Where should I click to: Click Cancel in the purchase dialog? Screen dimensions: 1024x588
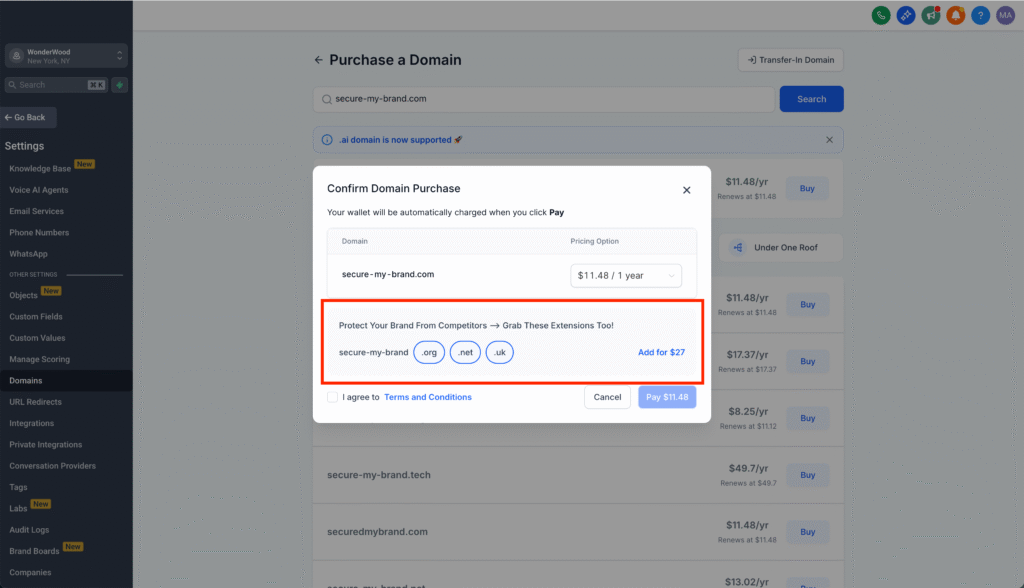607,397
